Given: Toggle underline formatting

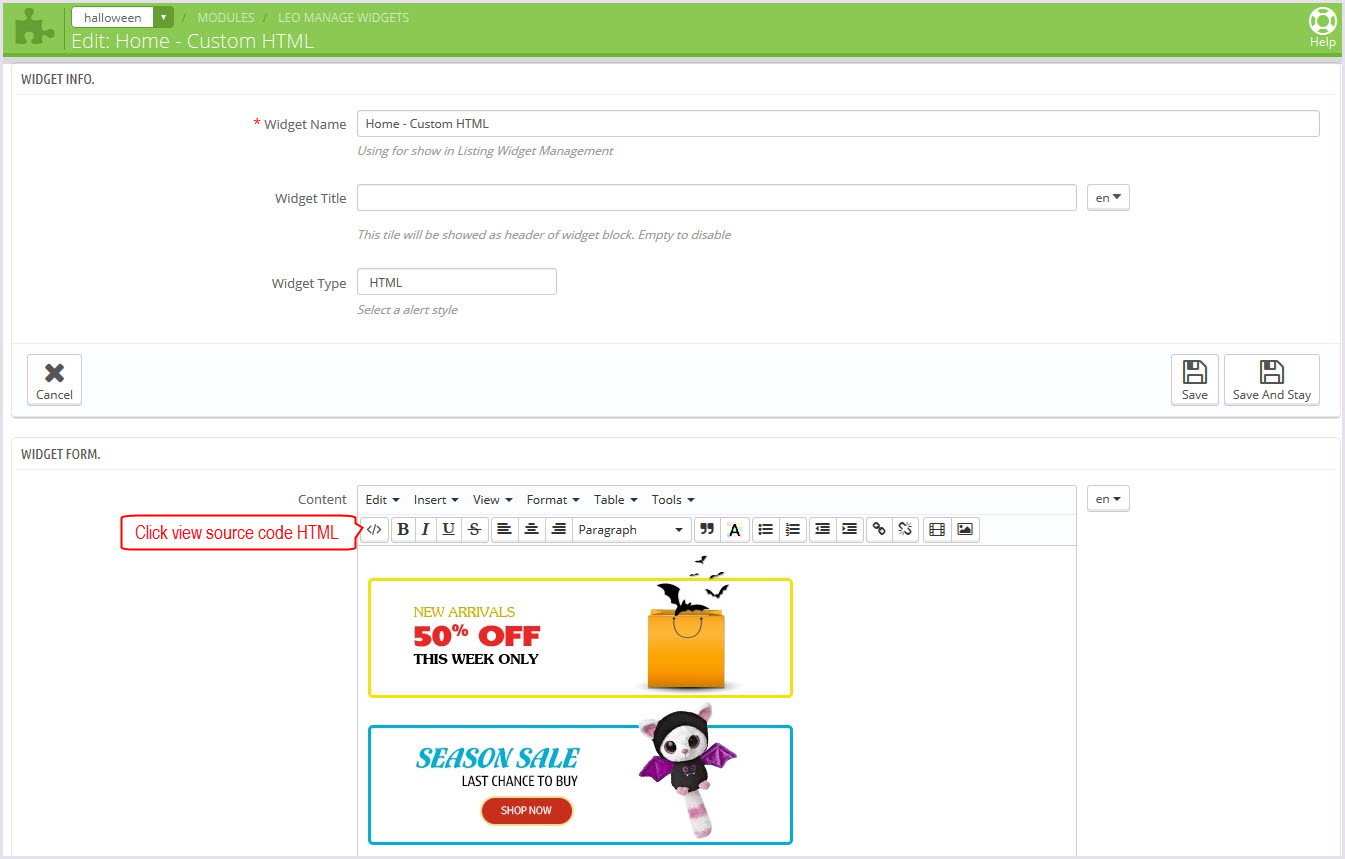Looking at the screenshot, I should [x=449, y=530].
